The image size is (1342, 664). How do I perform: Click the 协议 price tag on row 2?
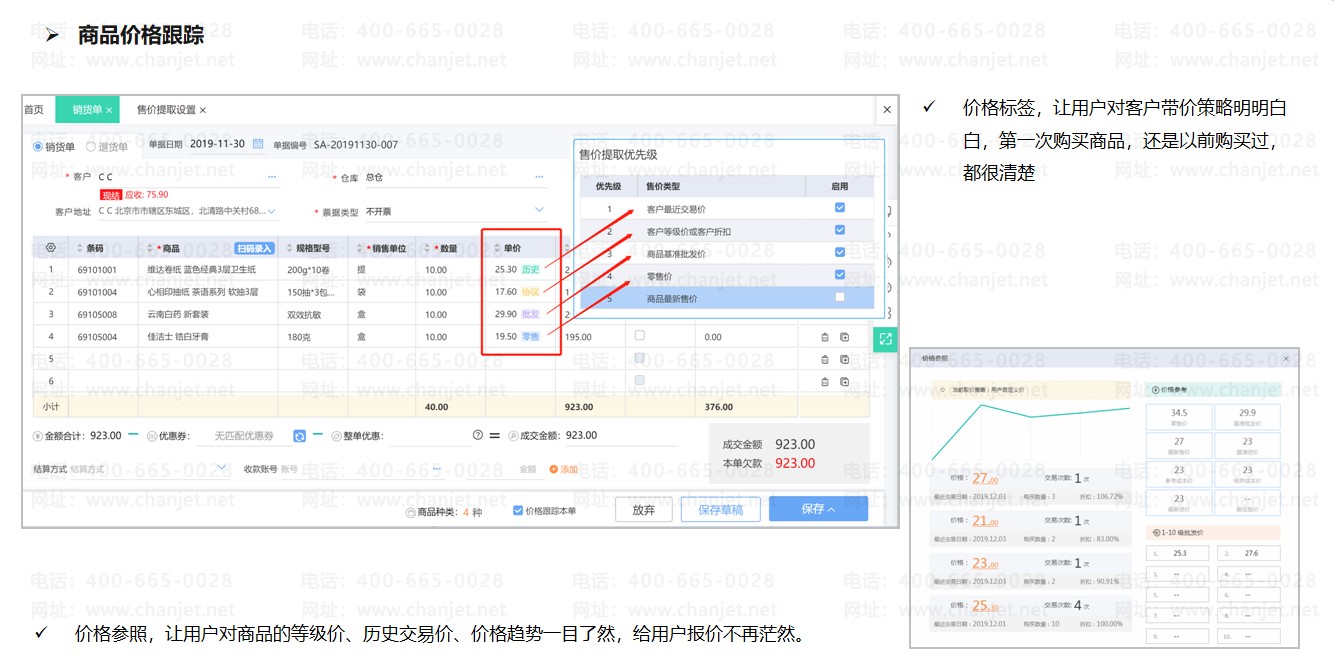coord(530,292)
